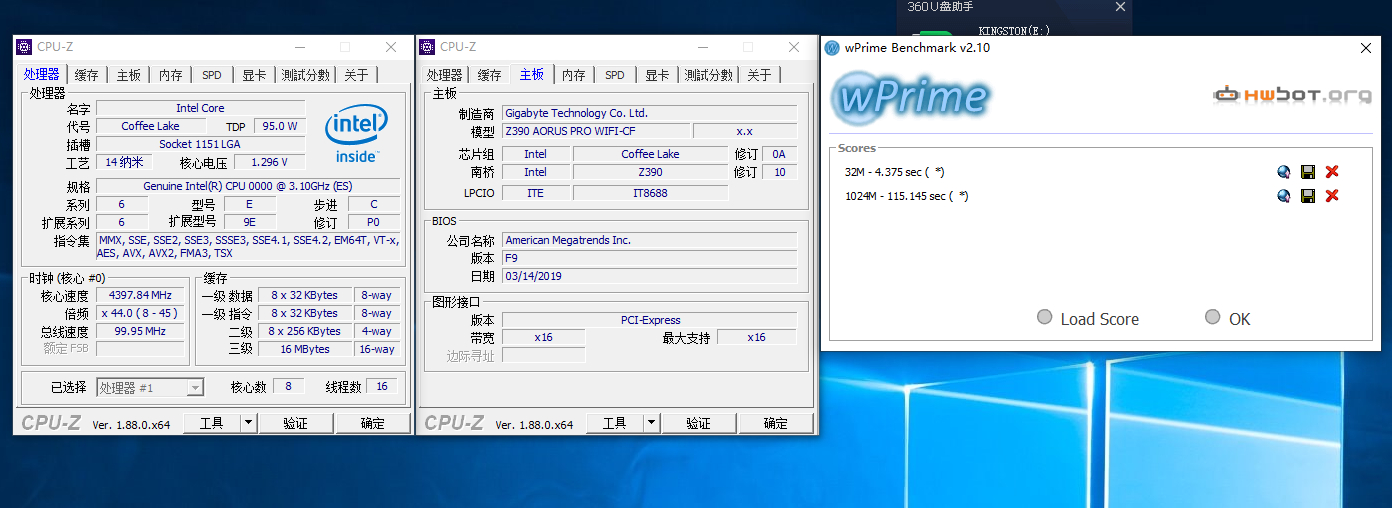The image size is (1392, 508).
Task: Select the Load Score radio button
Action: pos(1045,318)
